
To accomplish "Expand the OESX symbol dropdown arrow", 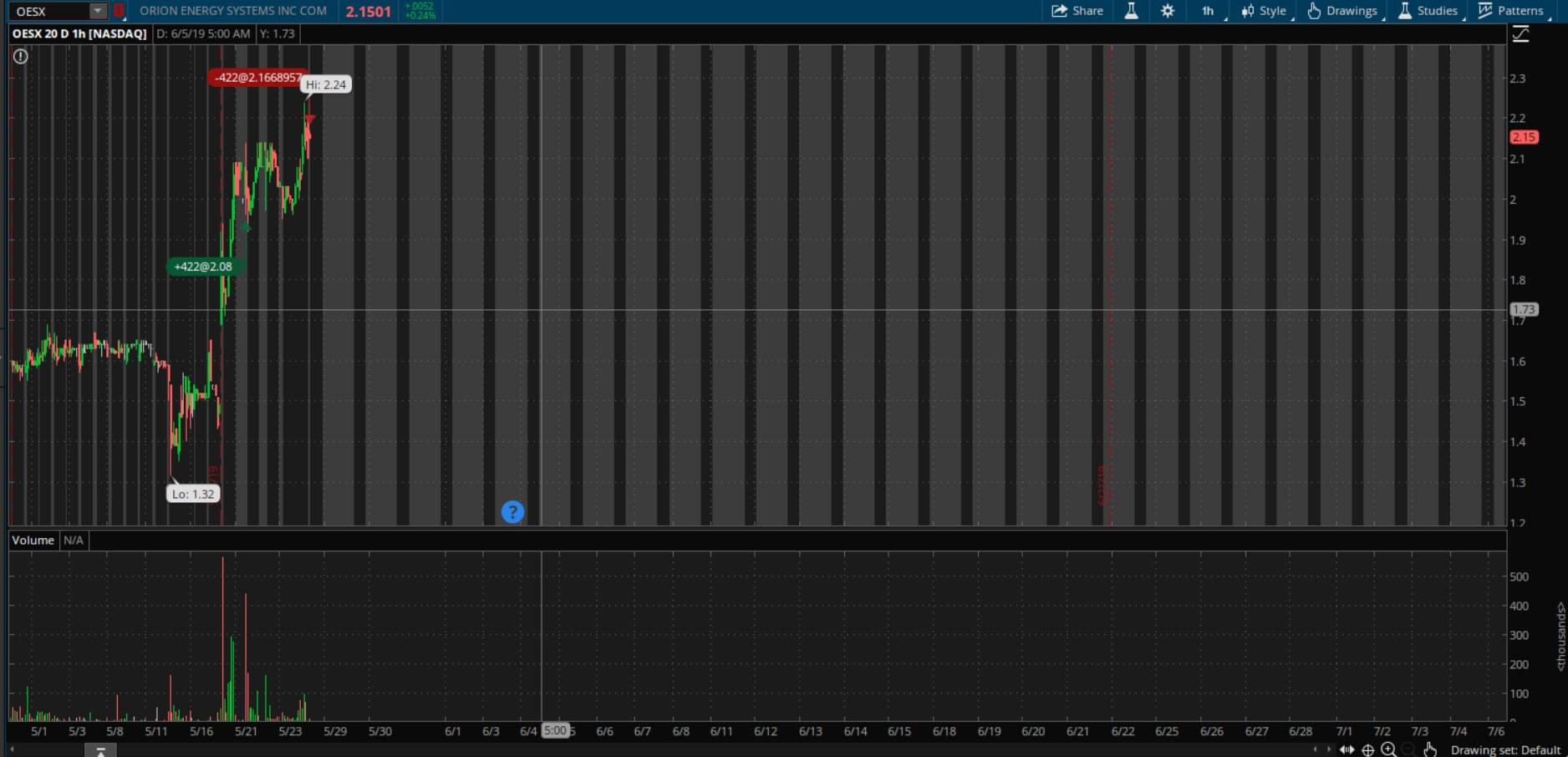I will point(98,11).
